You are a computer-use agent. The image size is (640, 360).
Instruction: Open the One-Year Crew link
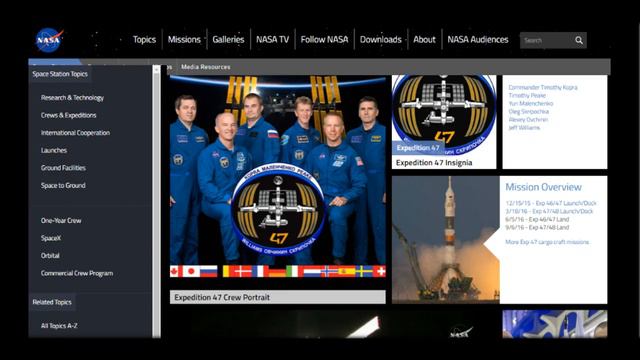61,220
